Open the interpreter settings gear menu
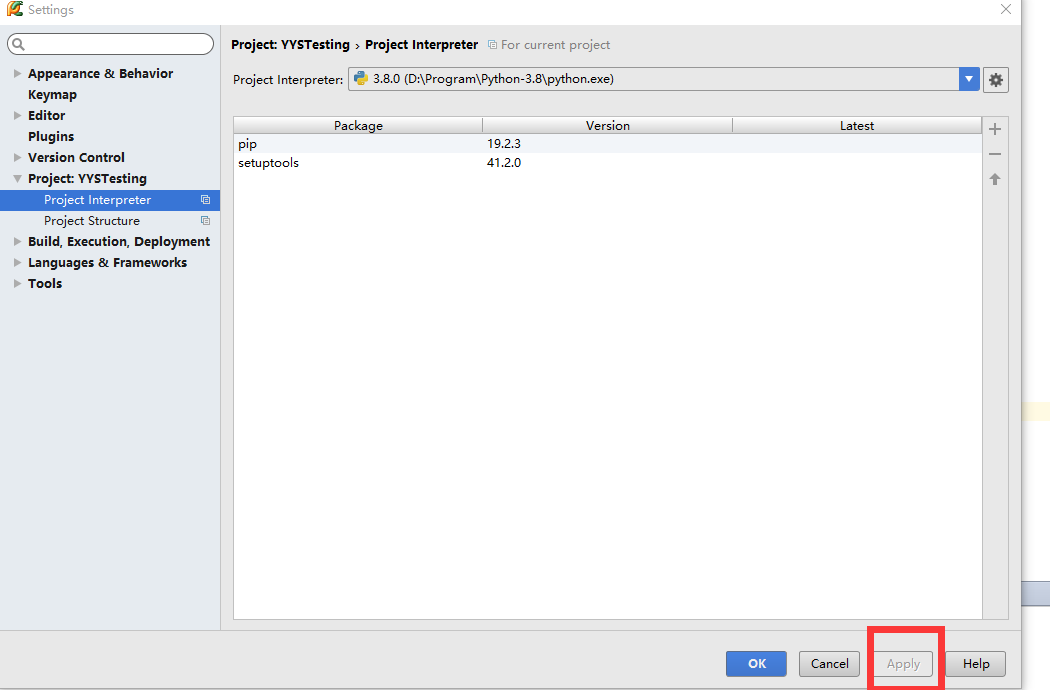The width and height of the screenshot is (1050, 690). tap(995, 79)
